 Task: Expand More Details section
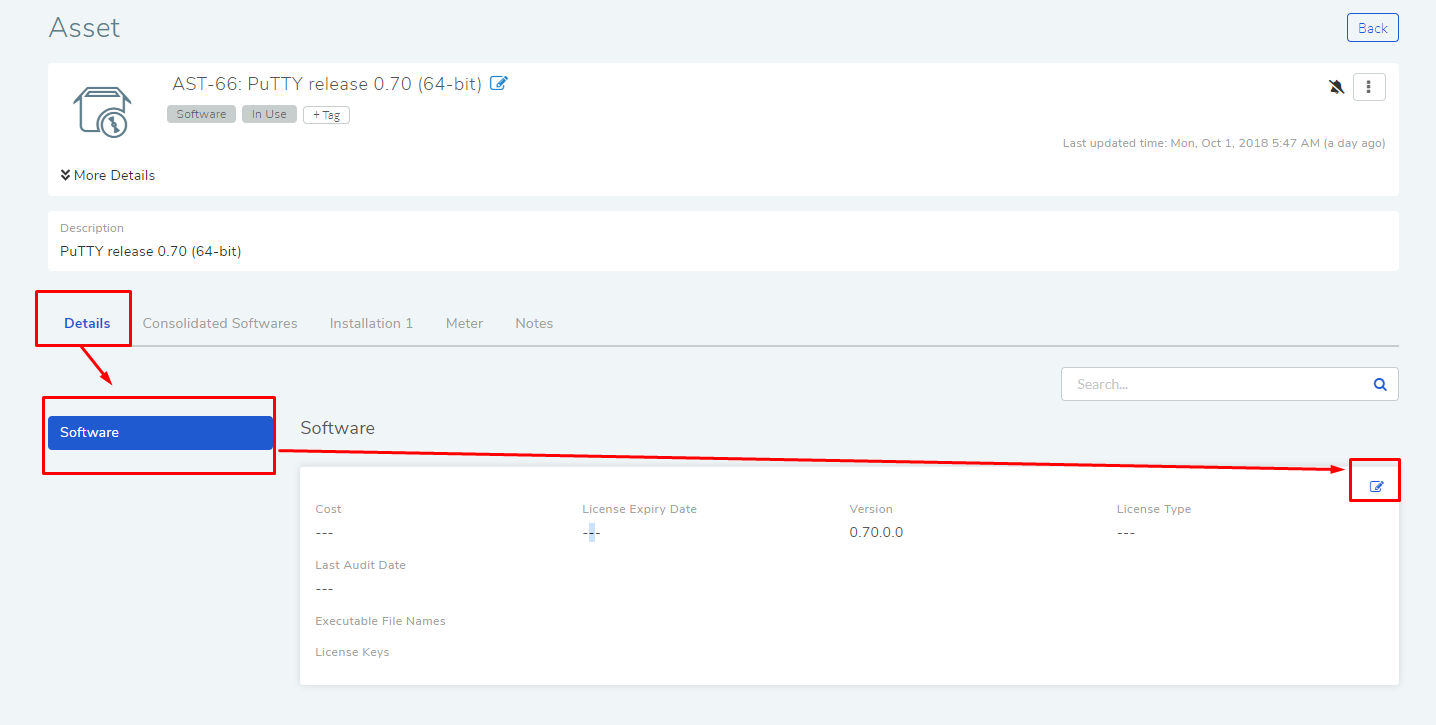point(107,175)
